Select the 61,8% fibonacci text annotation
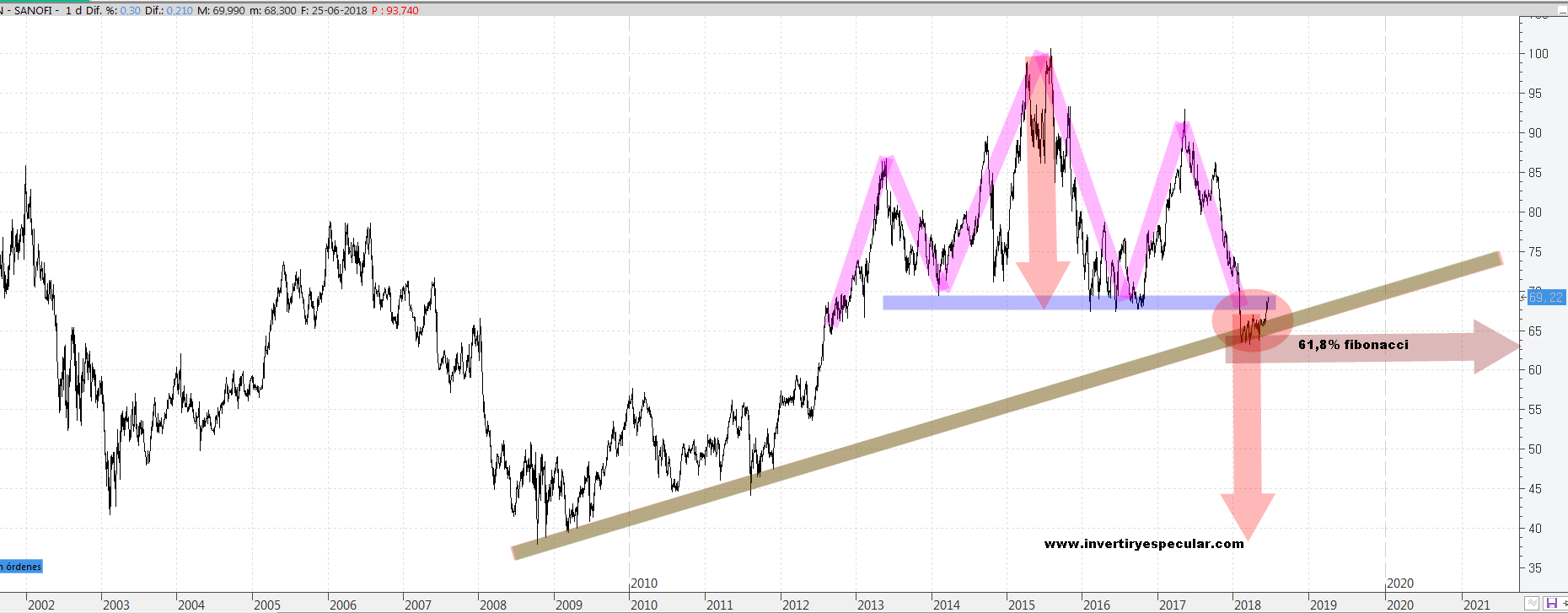The height and width of the screenshot is (613, 1568). click(x=1353, y=344)
